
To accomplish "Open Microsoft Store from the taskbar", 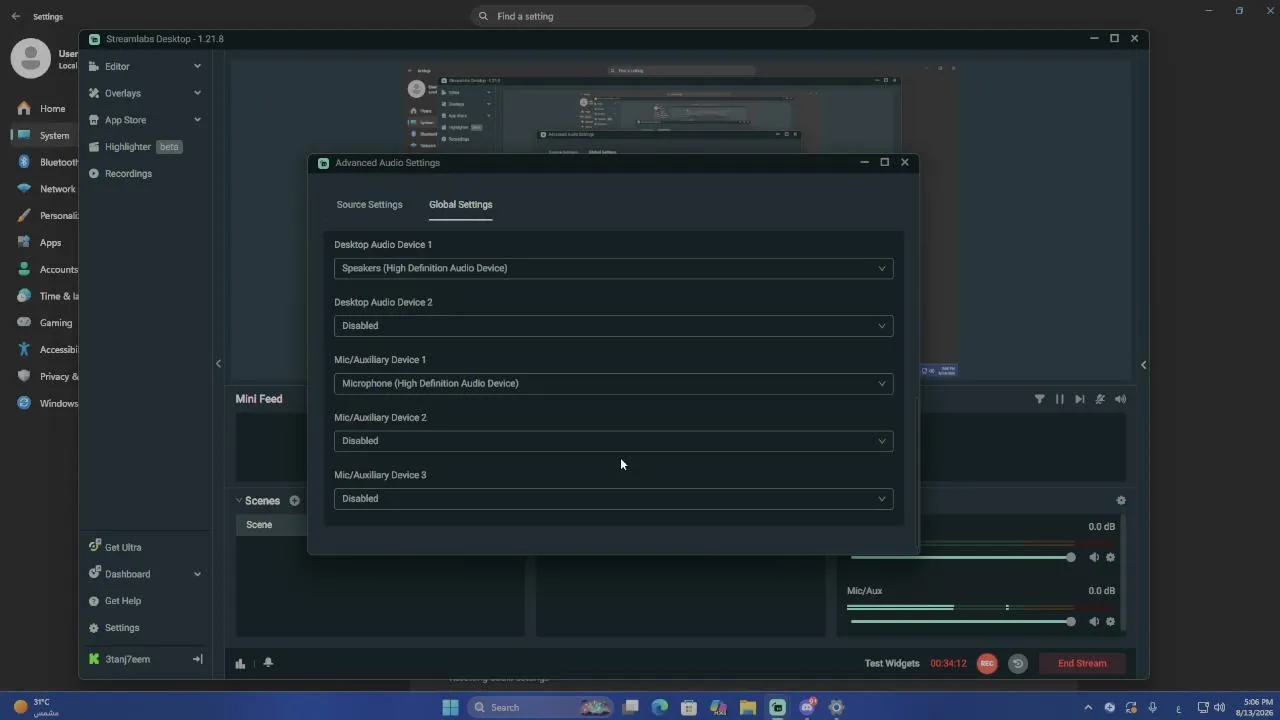I will pyautogui.click(x=689, y=707).
